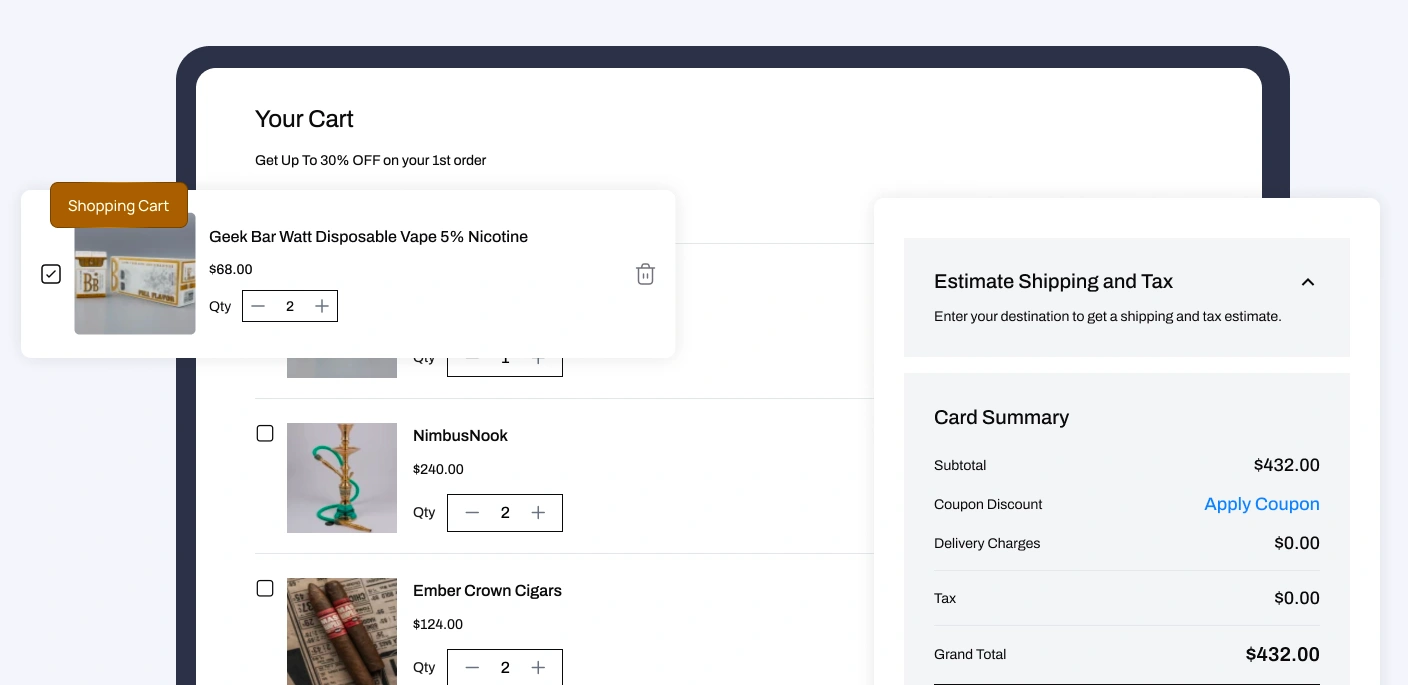Click the Geek Bar Watt quantity value field
The width and height of the screenshot is (1408, 685).
coord(290,306)
